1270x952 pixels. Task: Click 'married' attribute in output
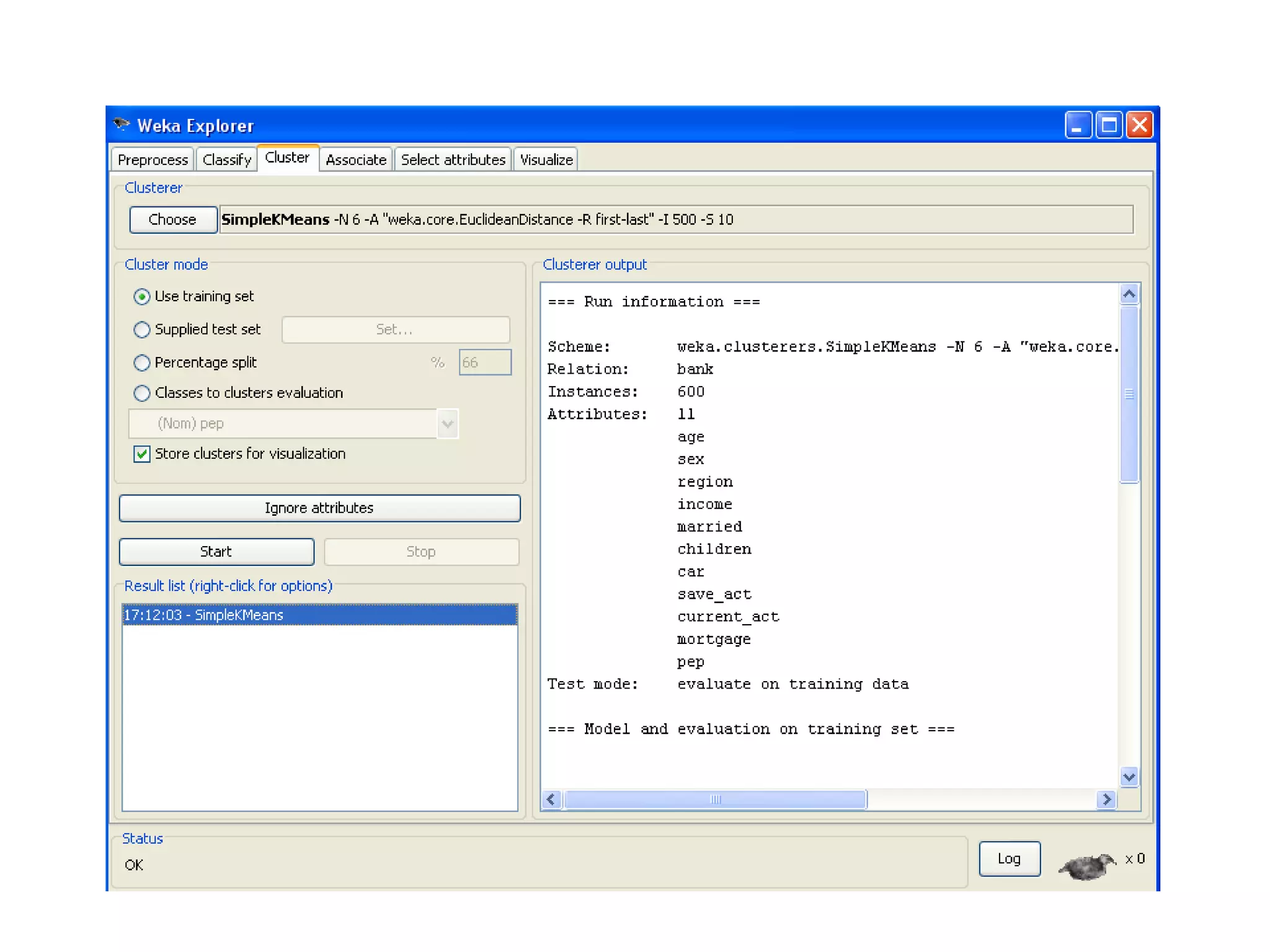pos(709,527)
